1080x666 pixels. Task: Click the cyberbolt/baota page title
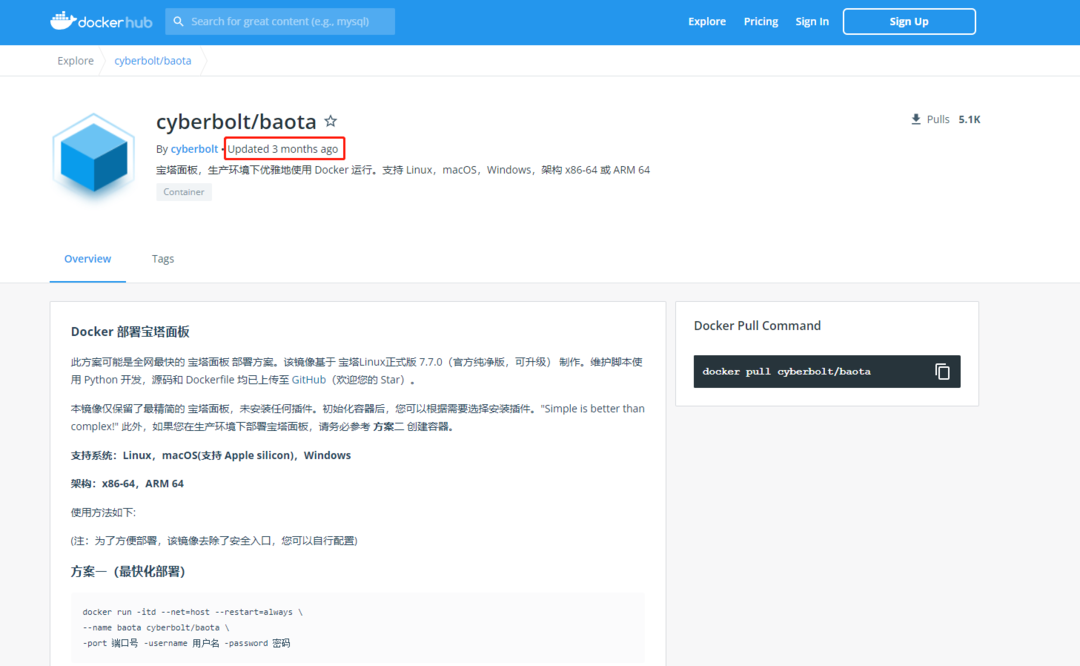(236, 121)
